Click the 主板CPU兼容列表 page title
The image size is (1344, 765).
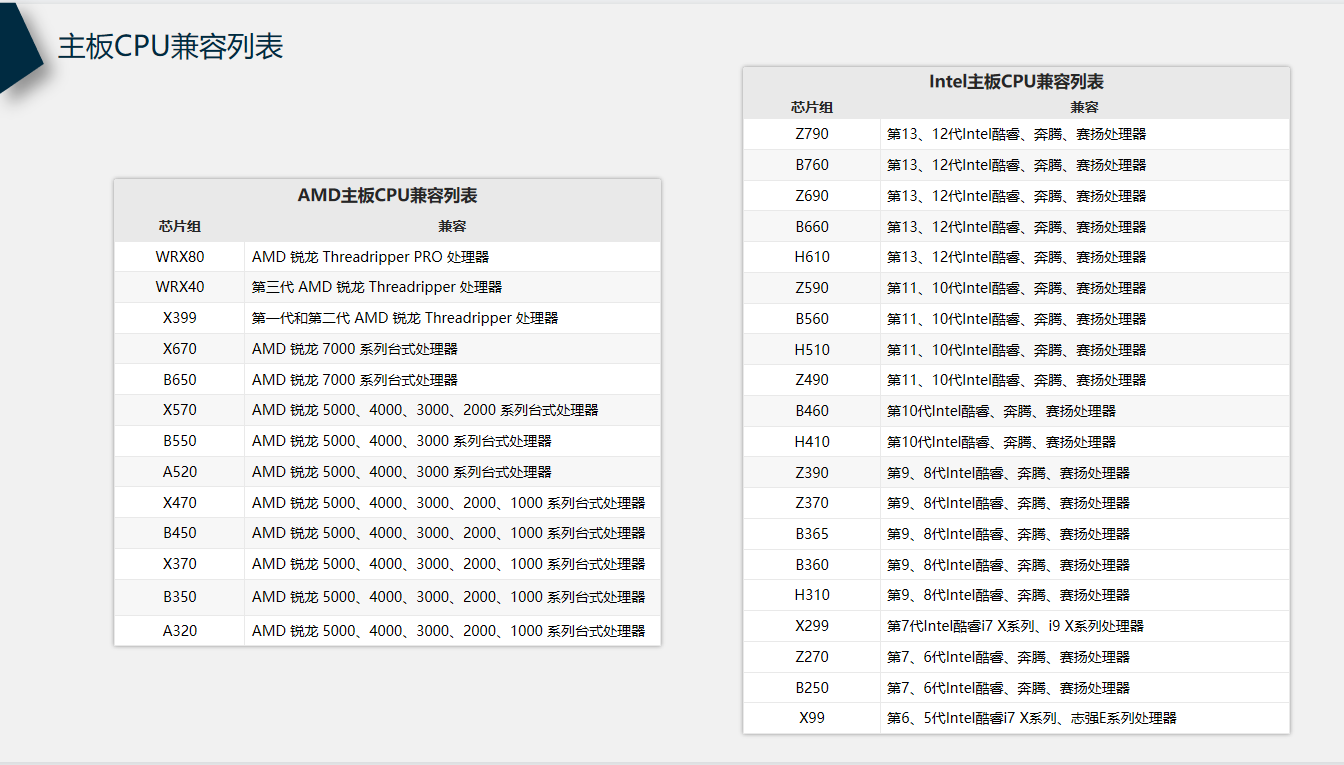pyautogui.click(x=171, y=47)
